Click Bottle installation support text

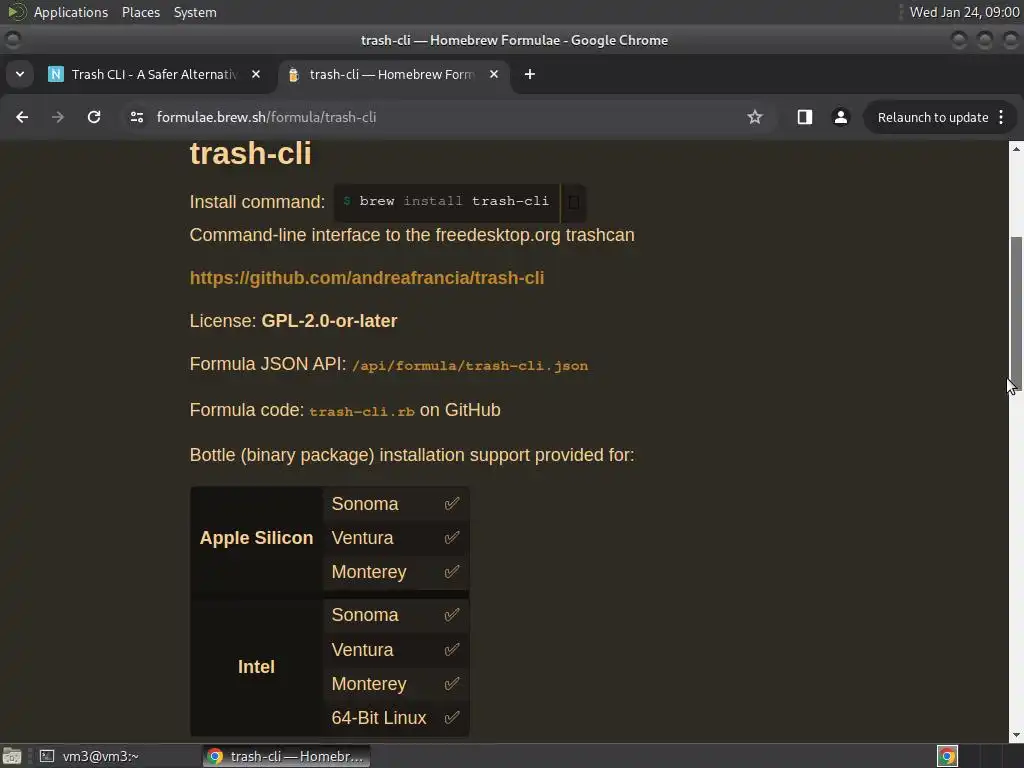click(x=411, y=455)
